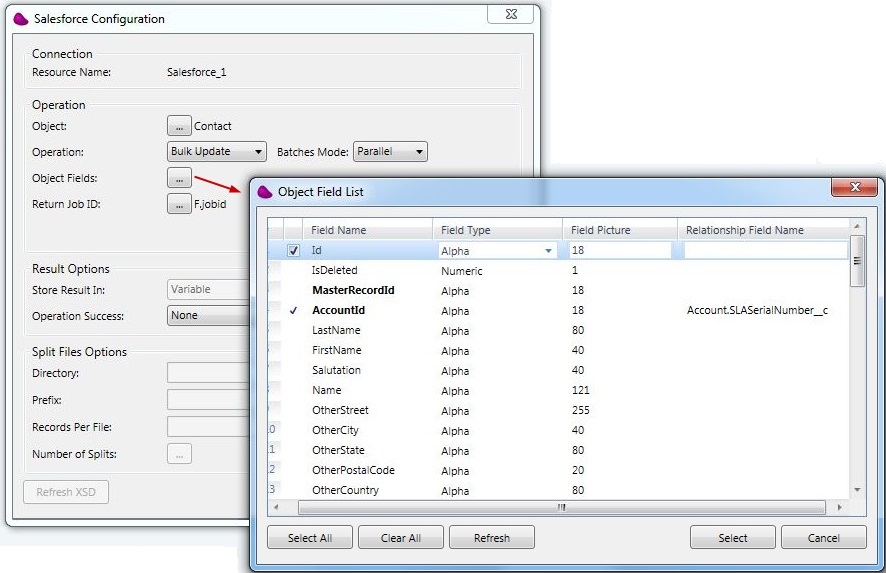
Task: Click the Field Type column header
Action: point(498,230)
